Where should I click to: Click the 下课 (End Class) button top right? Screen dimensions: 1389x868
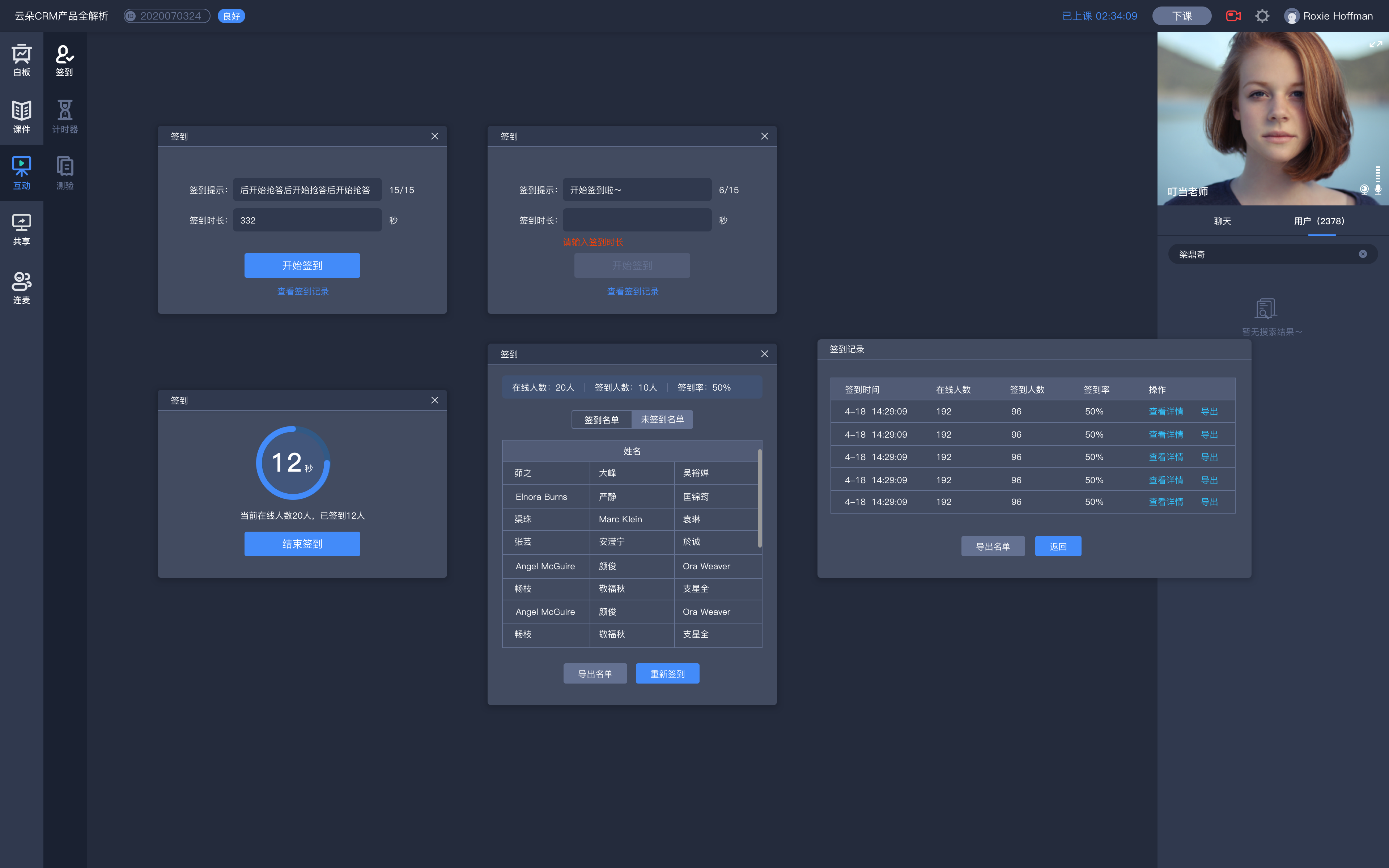[1181, 15]
